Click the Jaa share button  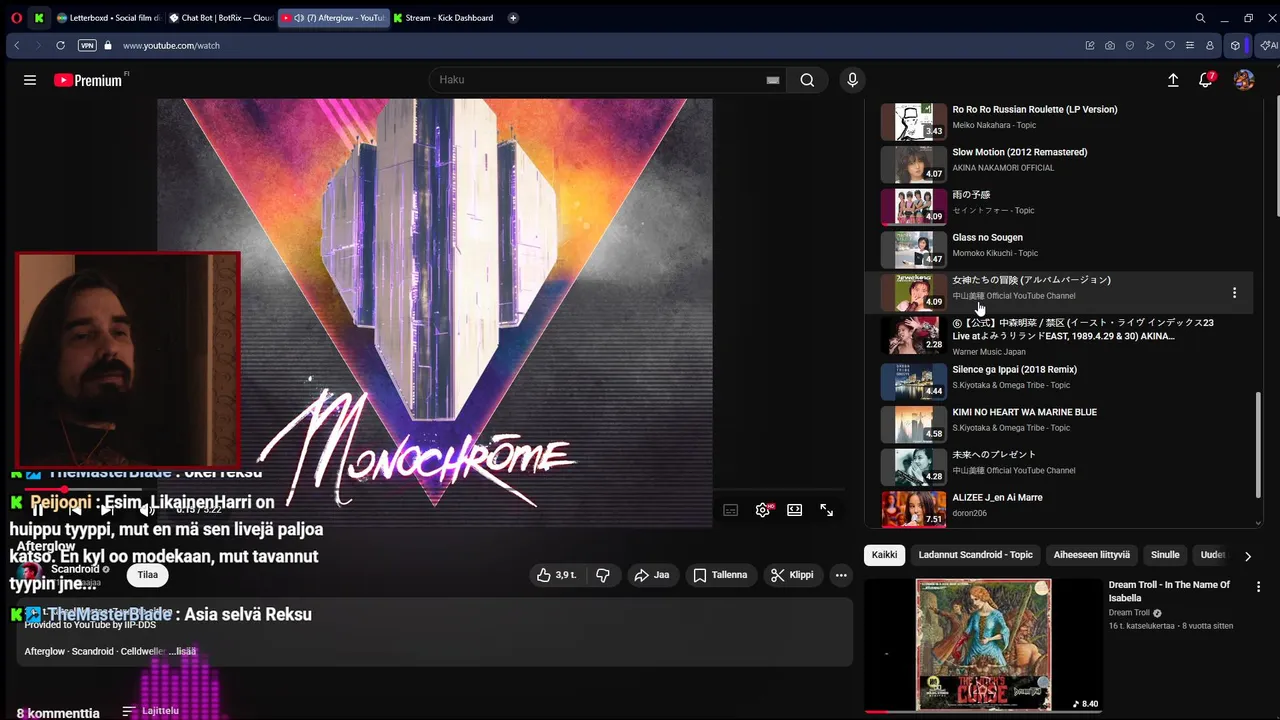652,575
